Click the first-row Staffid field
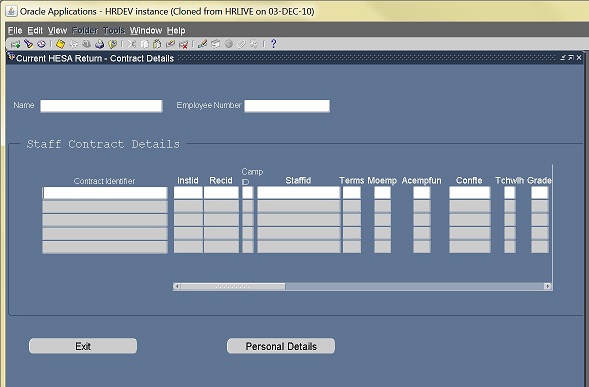Image resolution: width=589 pixels, height=387 pixels. click(x=299, y=193)
